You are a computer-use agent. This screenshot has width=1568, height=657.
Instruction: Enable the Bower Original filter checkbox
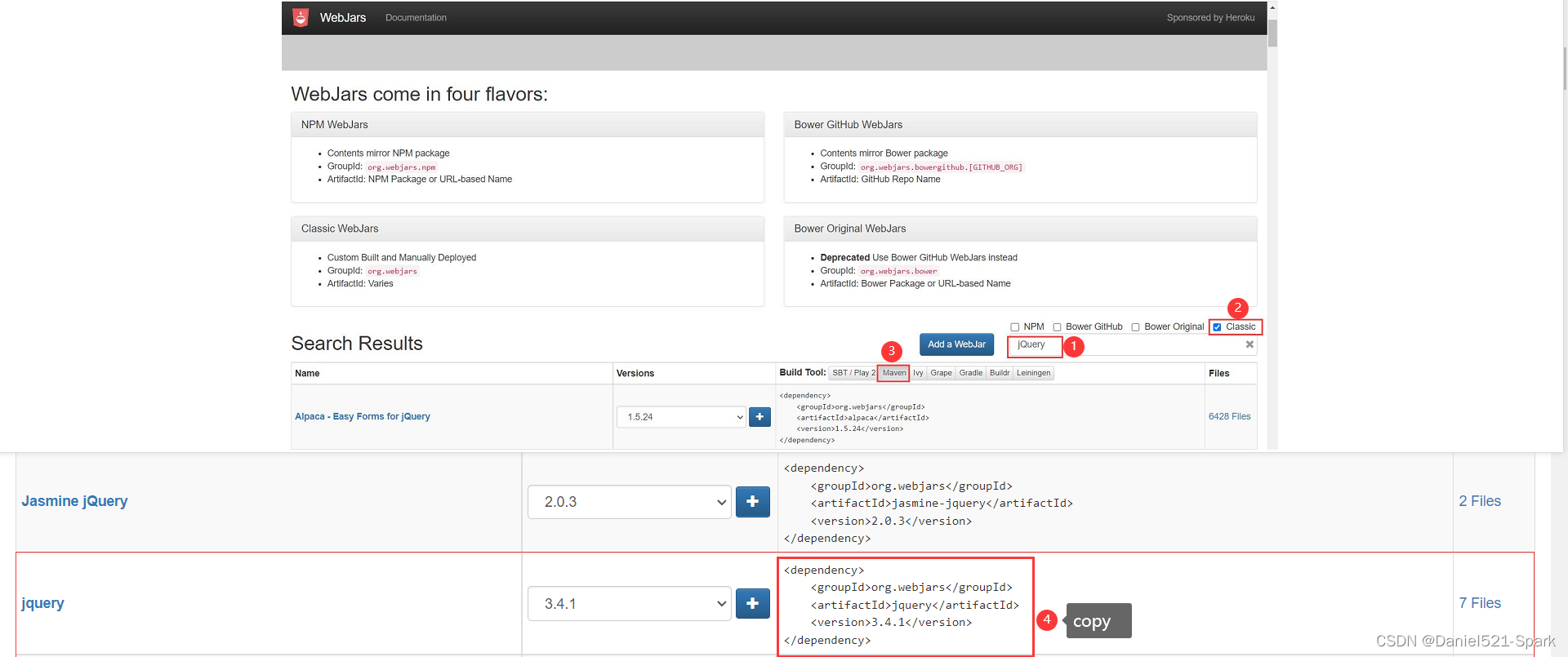[1135, 327]
